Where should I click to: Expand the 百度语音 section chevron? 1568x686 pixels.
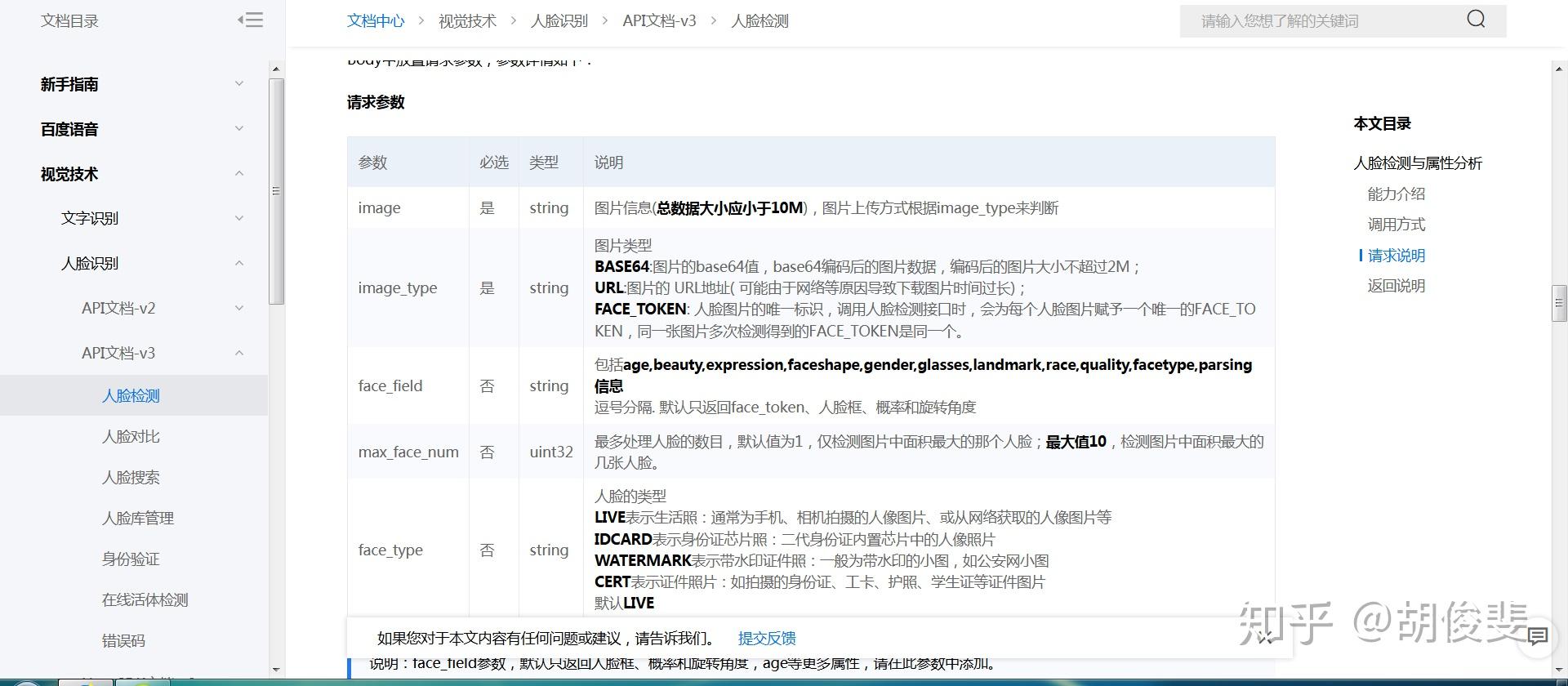point(239,128)
